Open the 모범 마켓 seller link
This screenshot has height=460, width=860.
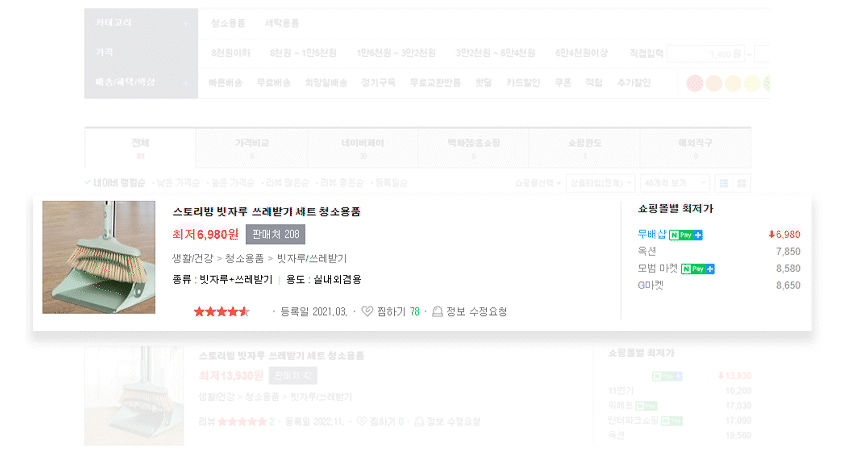pyautogui.click(x=658, y=268)
